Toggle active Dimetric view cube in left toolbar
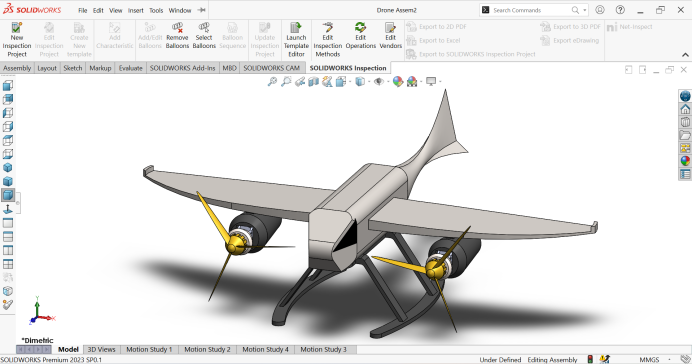 (x=8, y=195)
